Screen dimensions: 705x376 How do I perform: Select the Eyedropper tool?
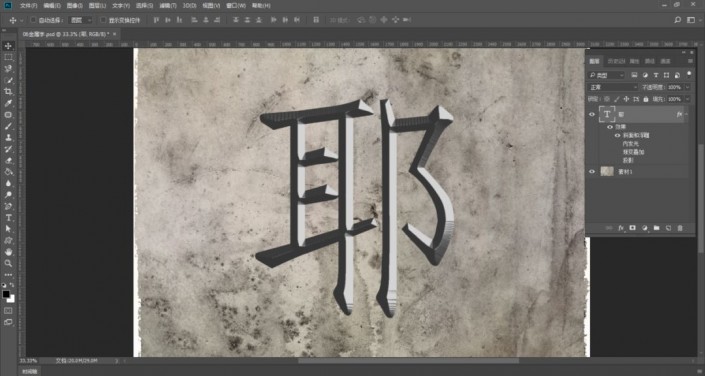[x=8, y=103]
